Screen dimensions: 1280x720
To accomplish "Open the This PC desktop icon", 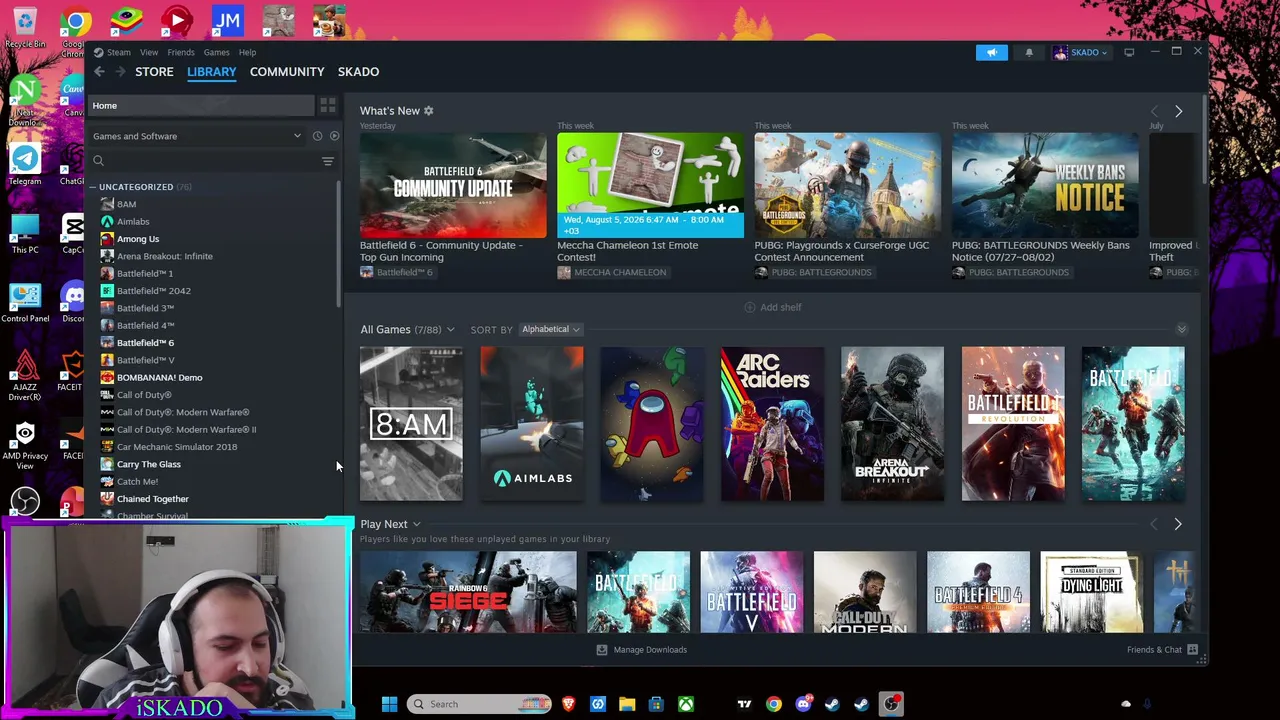I will [25, 234].
